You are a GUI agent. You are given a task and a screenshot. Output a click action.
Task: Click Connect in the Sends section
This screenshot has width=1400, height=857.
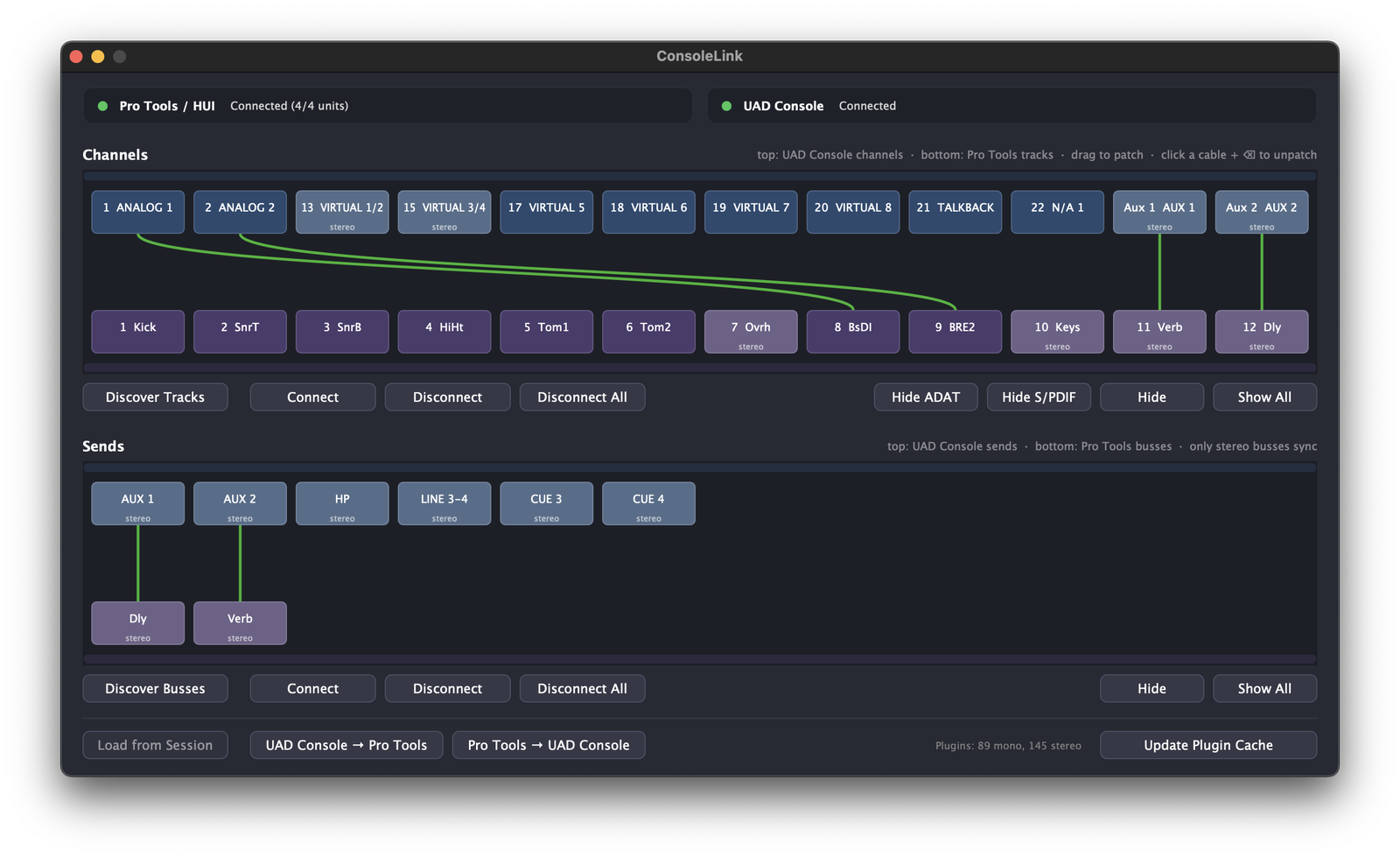(312, 688)
